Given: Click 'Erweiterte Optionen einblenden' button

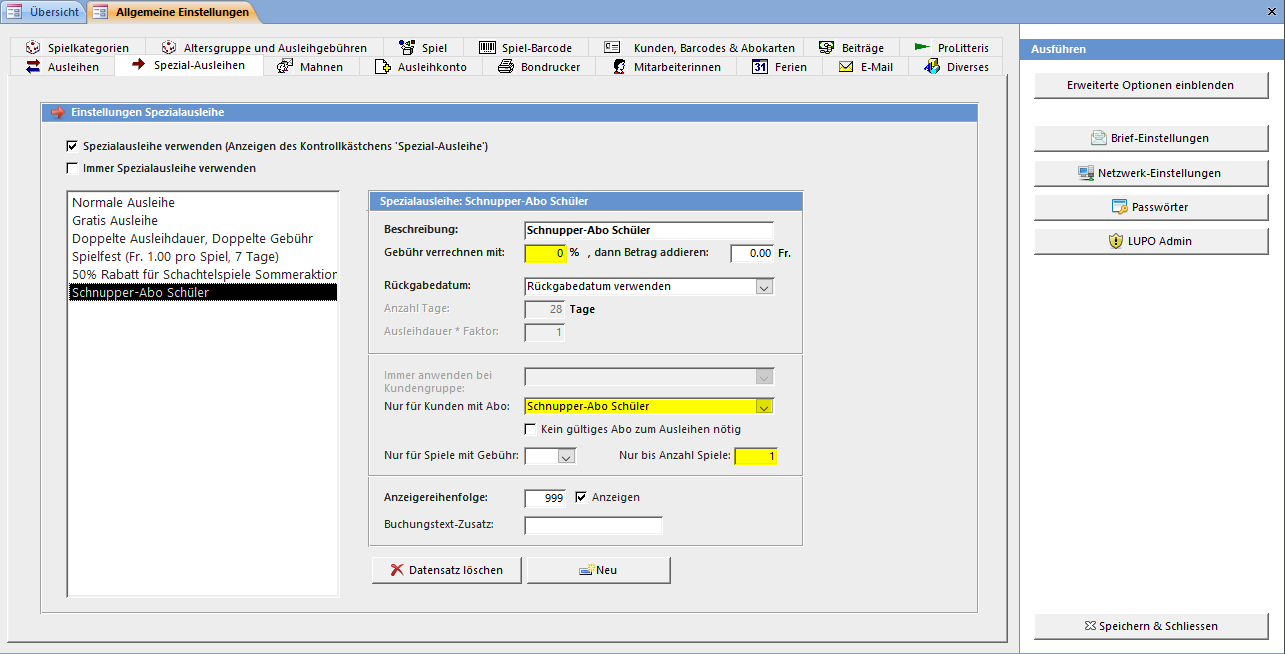Looking at the screenshot, I should (1151, 85).
